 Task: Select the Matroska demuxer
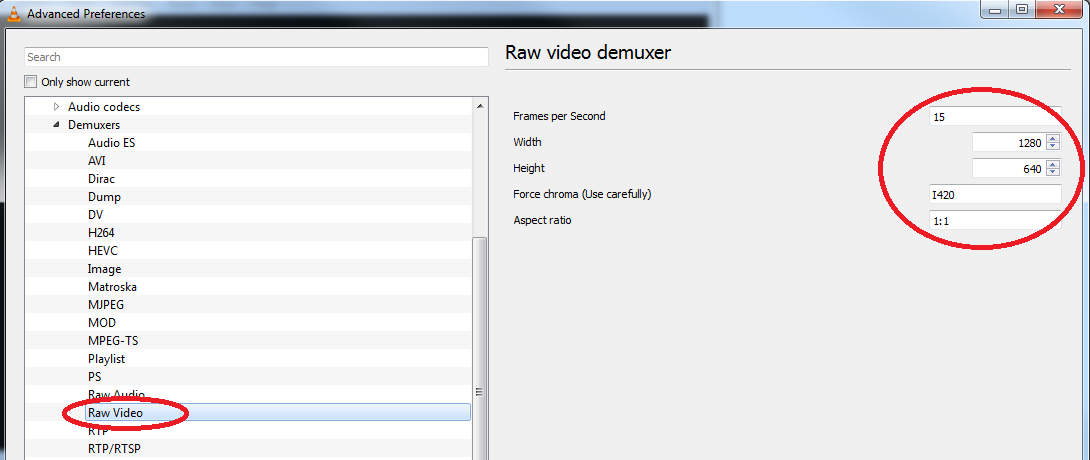[x=113, y=287]
